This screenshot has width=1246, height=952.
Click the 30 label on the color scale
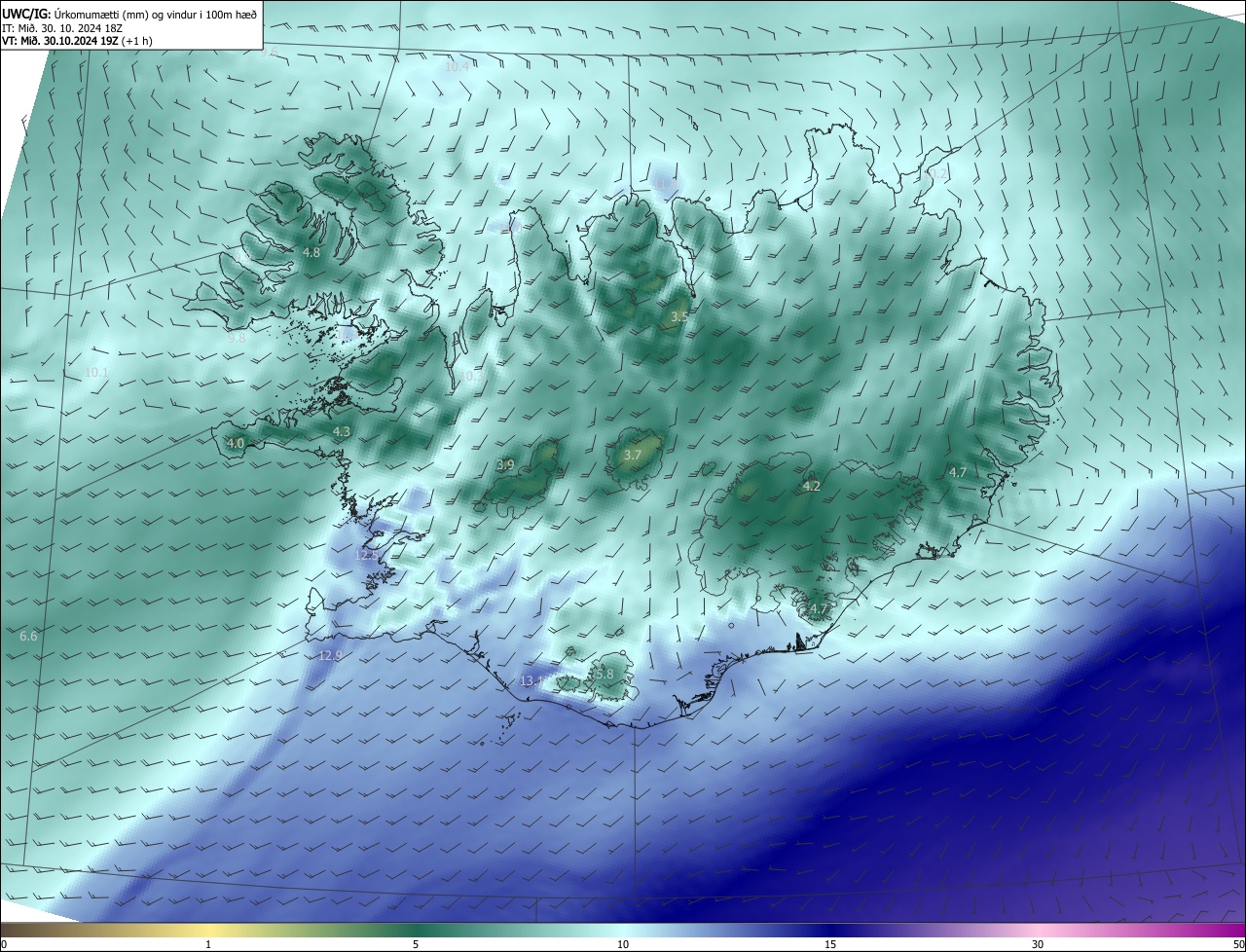pos(1038,944)
